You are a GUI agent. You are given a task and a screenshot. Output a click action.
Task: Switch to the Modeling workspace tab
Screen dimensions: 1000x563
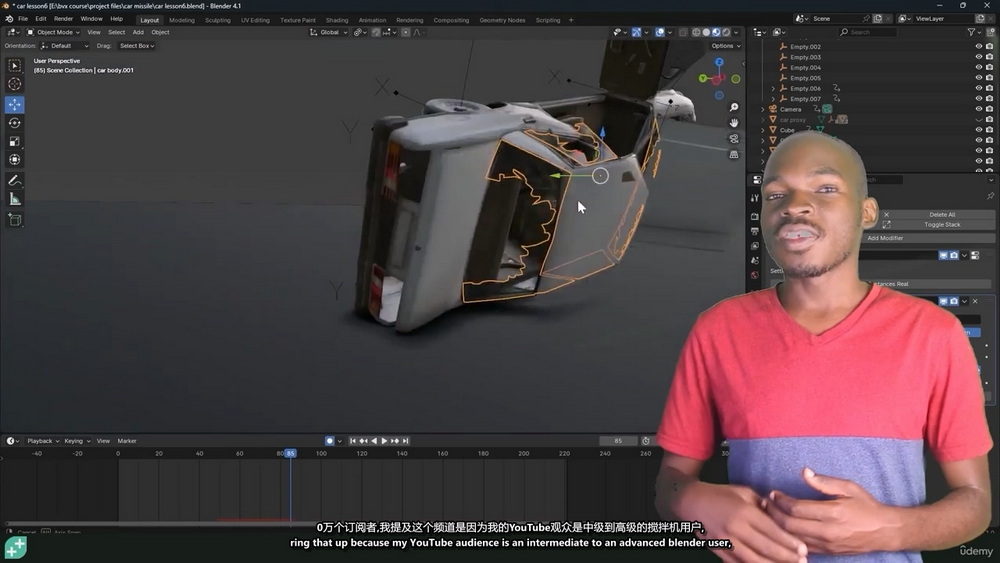pyautogui.click(x=182, y=20)
